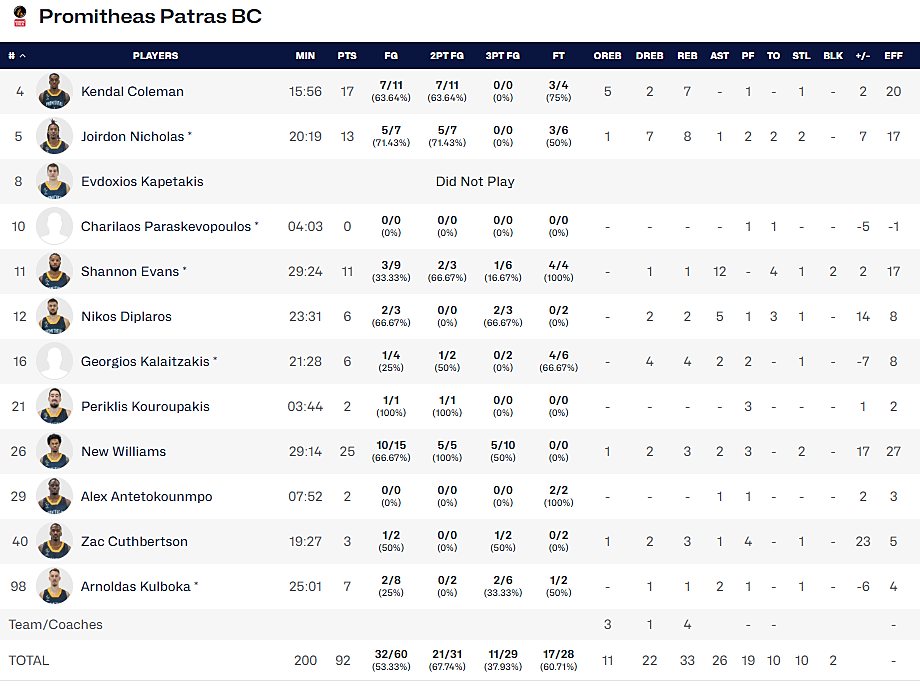The image size is (920, 690).
Task: Open Alex Antetokounmpo's player photo
Action: pyautogui.click(x=54, y=496)
